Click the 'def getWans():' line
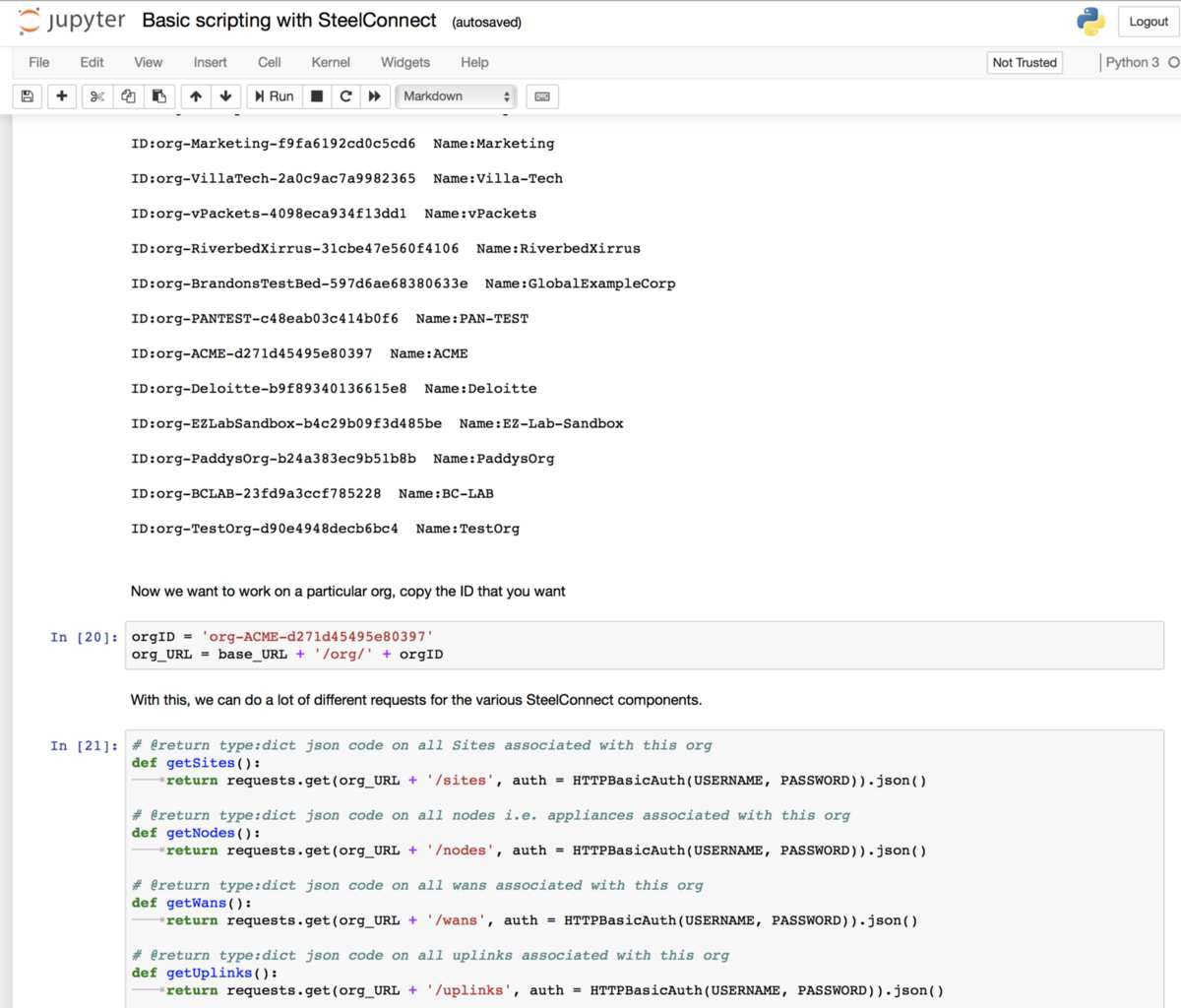The width and height of the screenshot is (1181, 1008). tap(192, 903)
